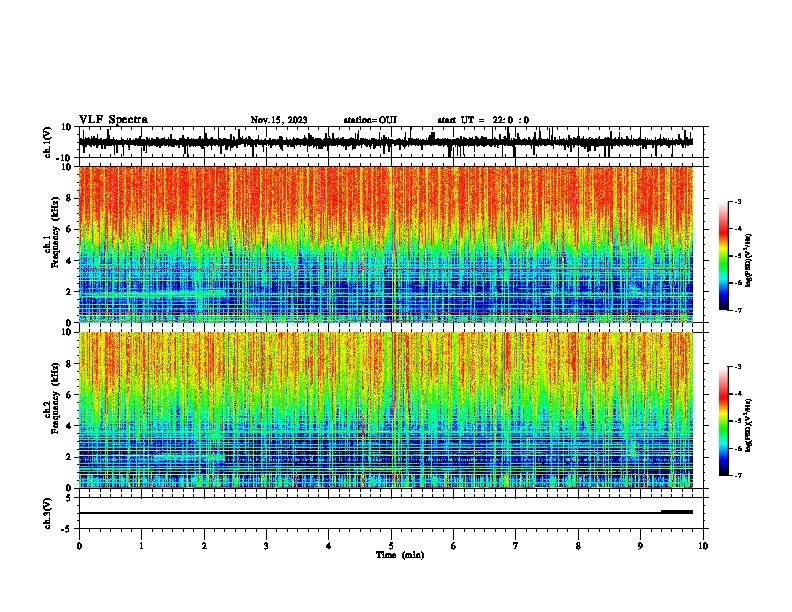Click the "start UT = 22:0 :0" text

pyautogui.click(x=483, y=120)
